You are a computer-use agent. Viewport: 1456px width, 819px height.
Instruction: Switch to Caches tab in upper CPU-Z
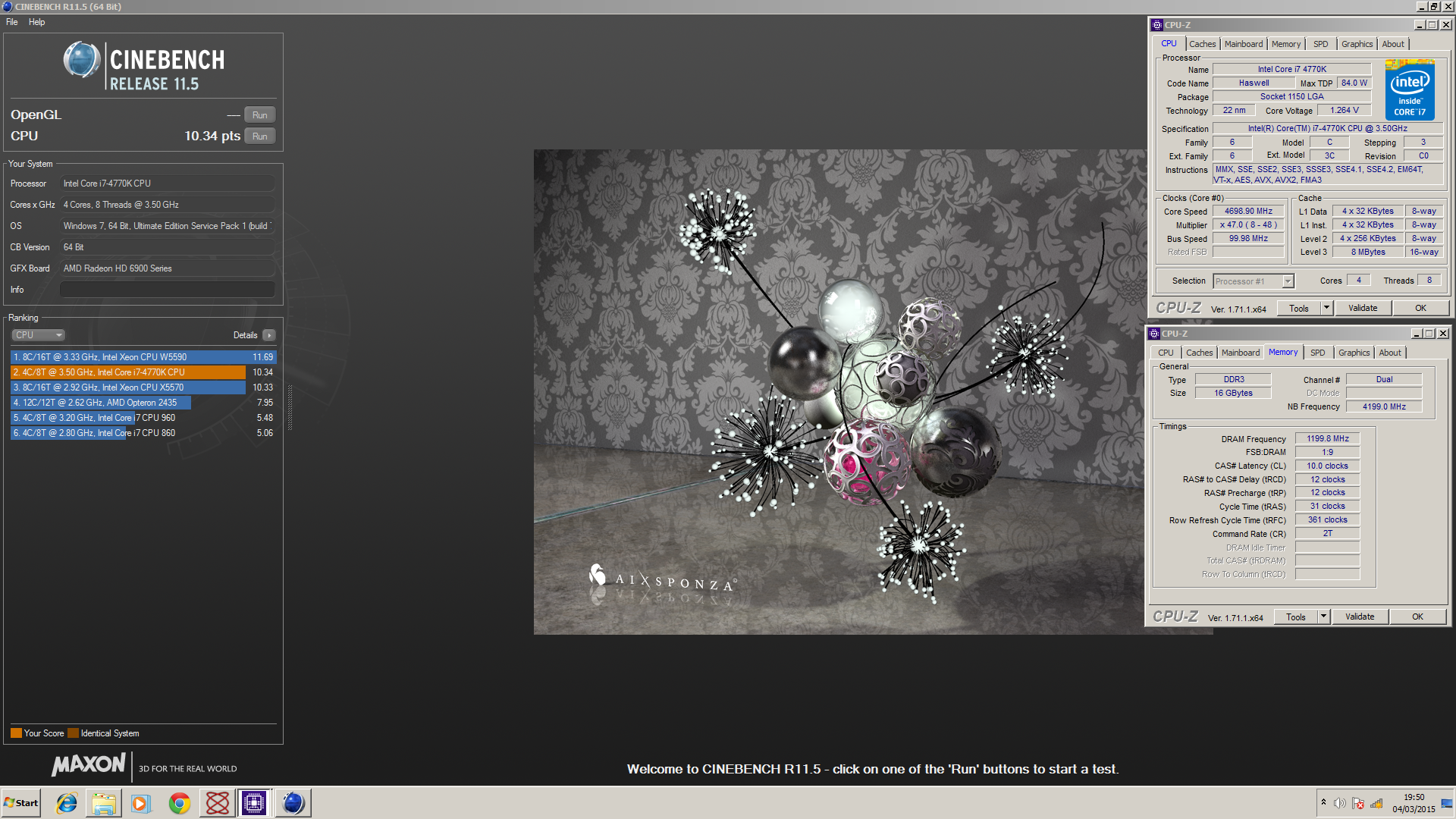[1202, 44]
